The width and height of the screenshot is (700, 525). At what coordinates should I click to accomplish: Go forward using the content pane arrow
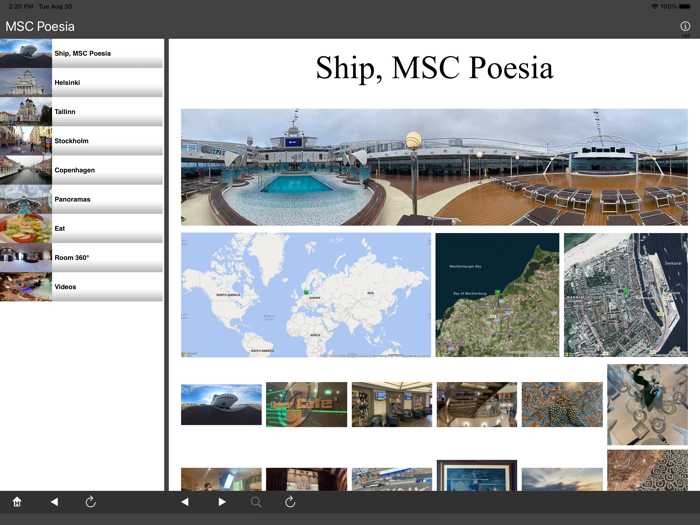pyautogui.click(x=222, y=502)
